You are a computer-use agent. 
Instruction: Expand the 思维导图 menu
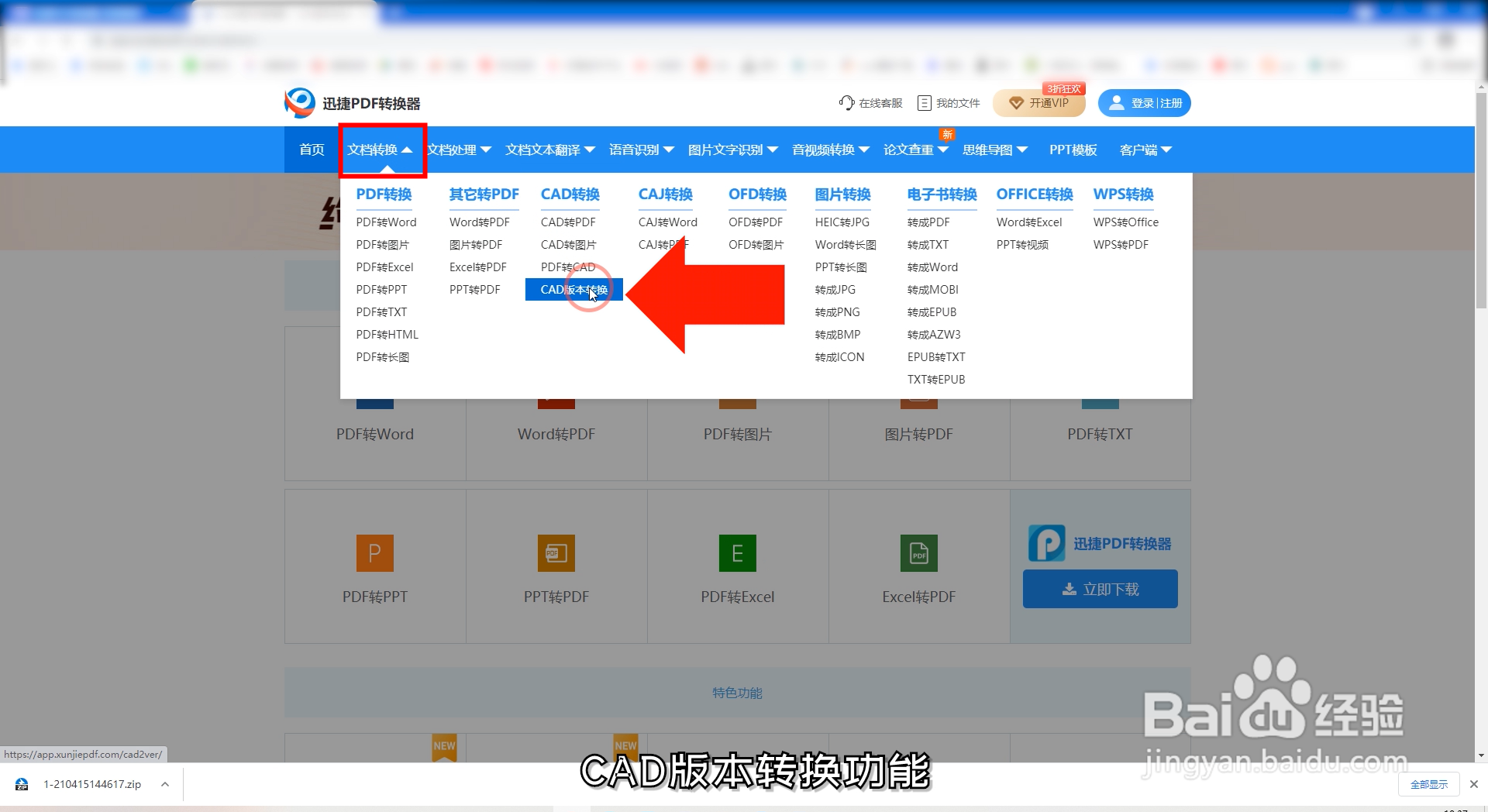(x=995, y=150)
